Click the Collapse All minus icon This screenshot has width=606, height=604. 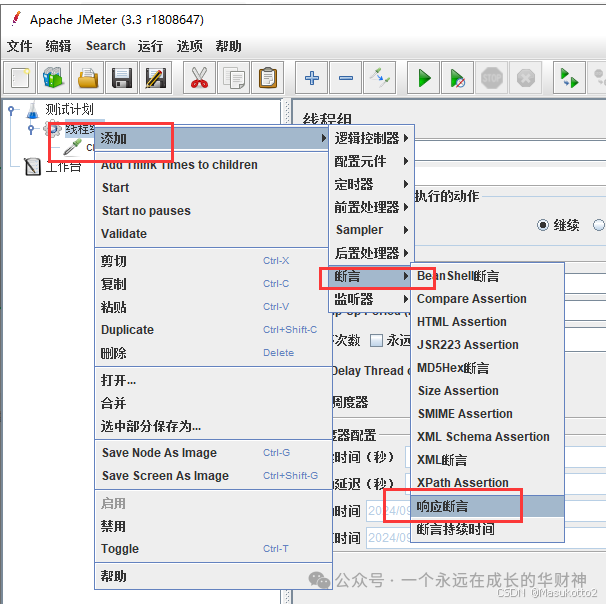point(346,77)
